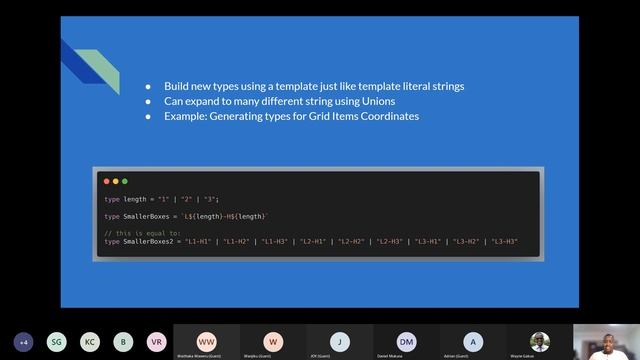
Task: Click code line 'type SmallerBoxes = L${length}'
Action: pyautogui.click(x=186, y=216)
